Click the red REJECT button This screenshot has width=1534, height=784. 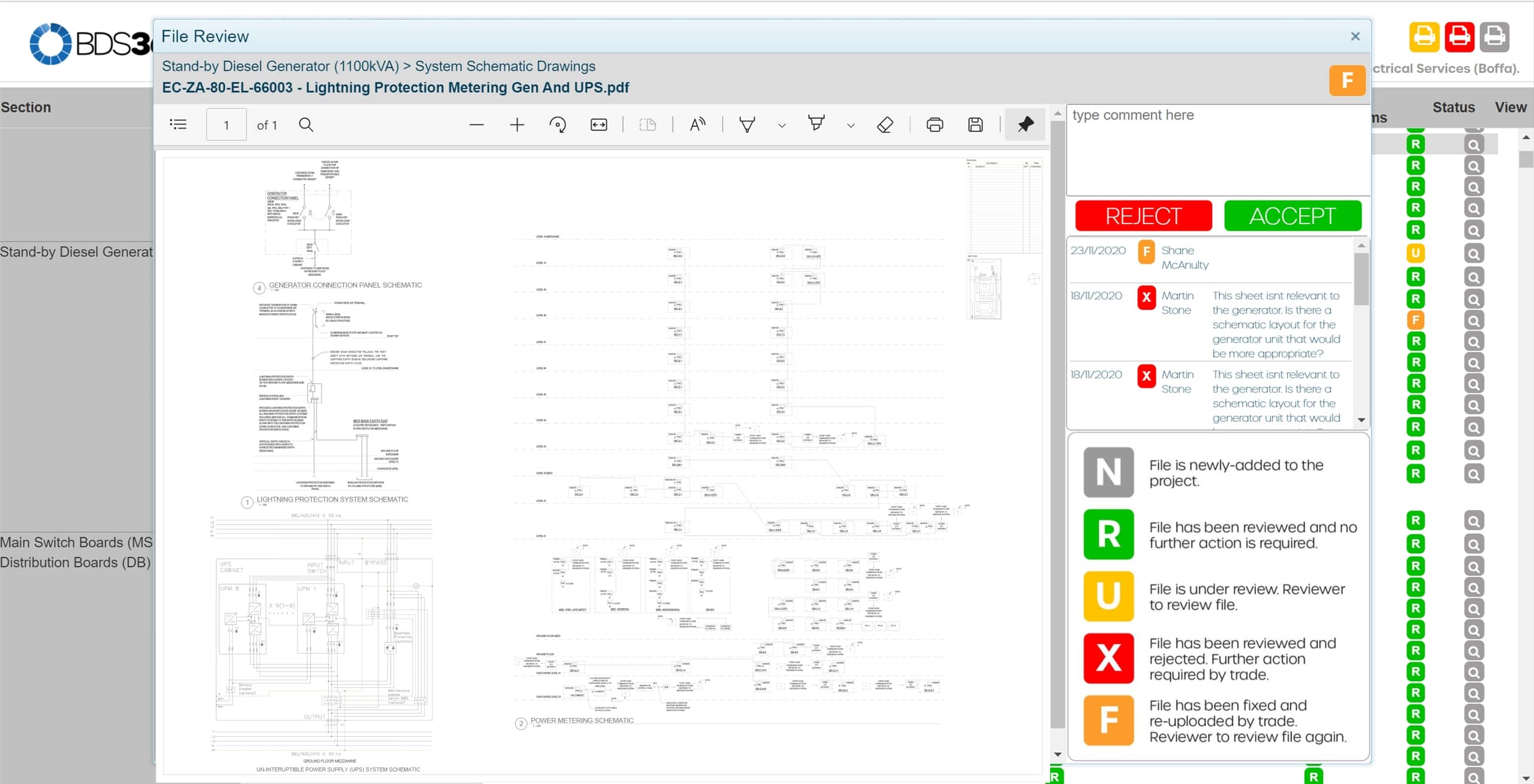pos(1143,215)
